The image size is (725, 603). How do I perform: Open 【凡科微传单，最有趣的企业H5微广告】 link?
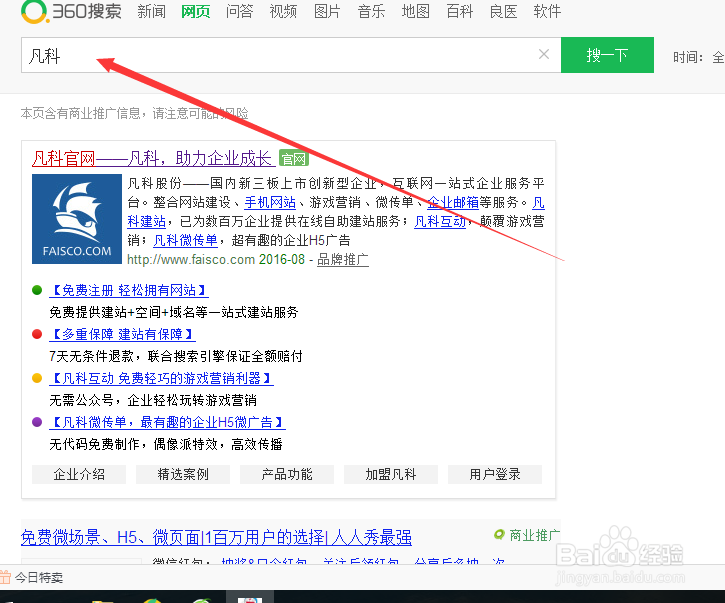(167, 422)
